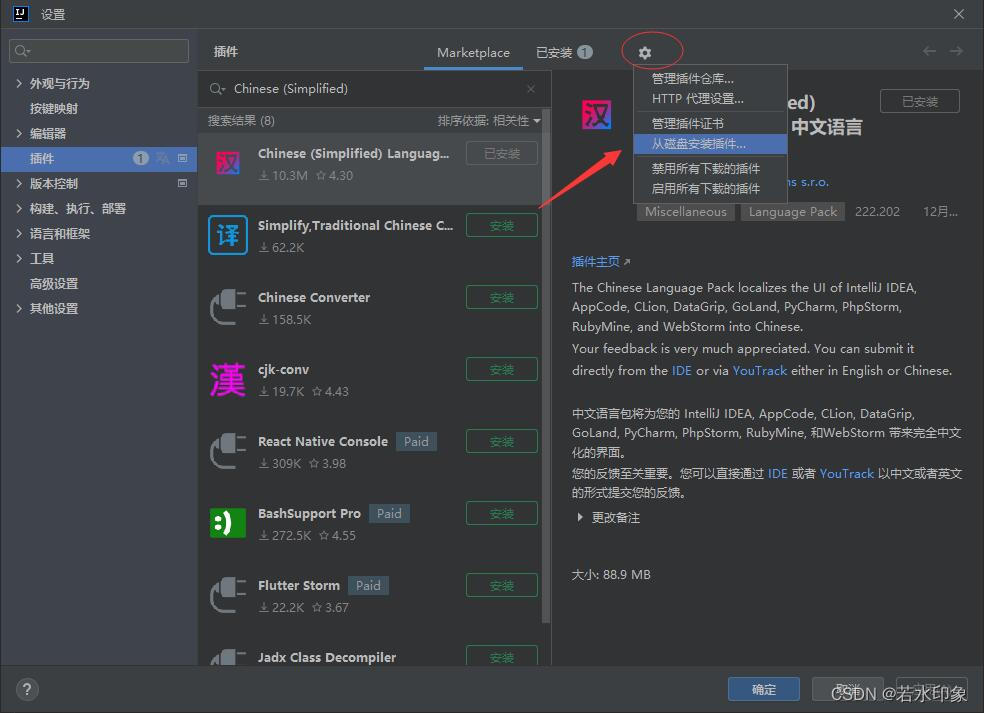Install the Simplify,Traditional Chinese plugin

coord(501,225)
